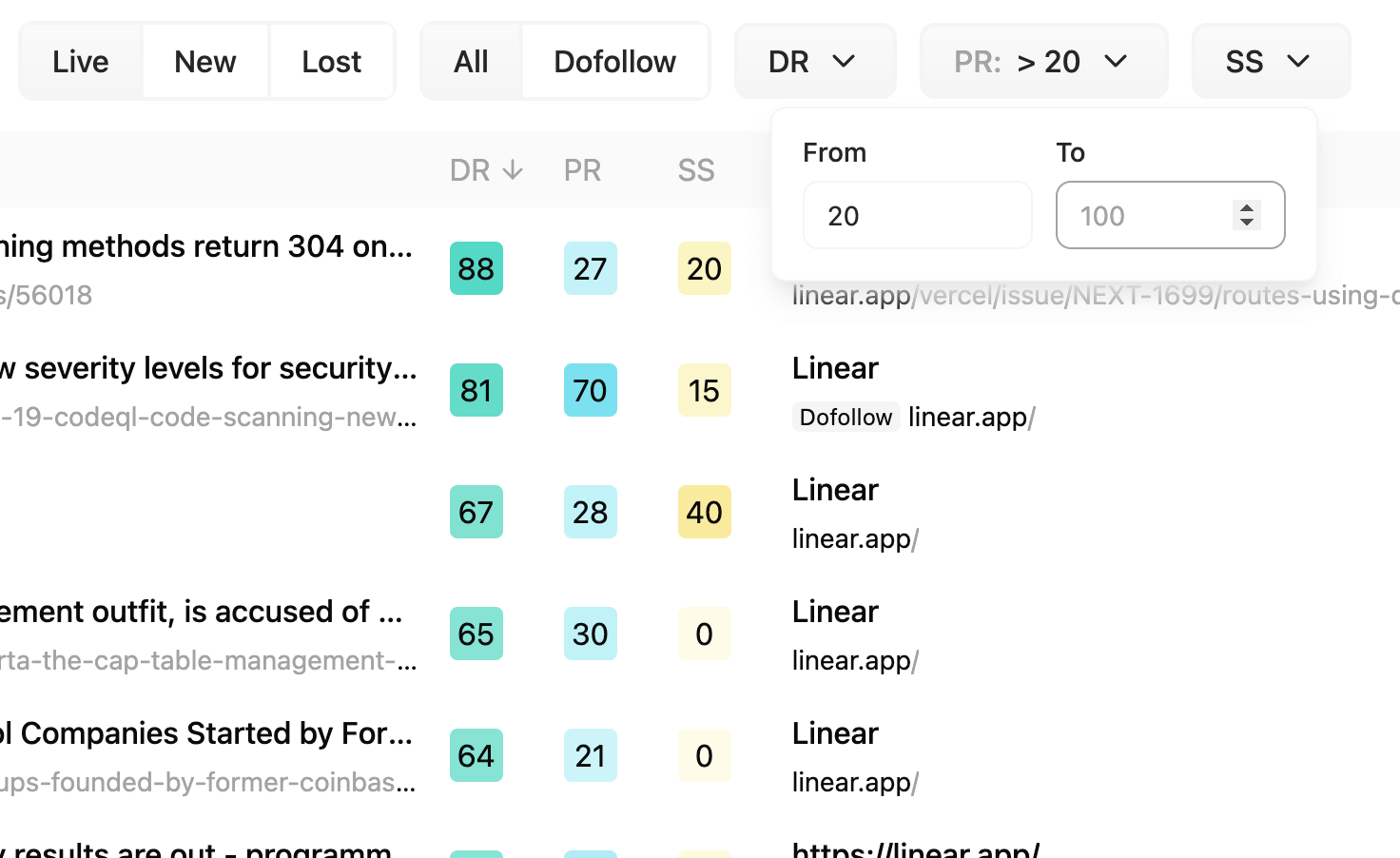
Task: Open the Companies Started by For... article
Action: [207, 733]
